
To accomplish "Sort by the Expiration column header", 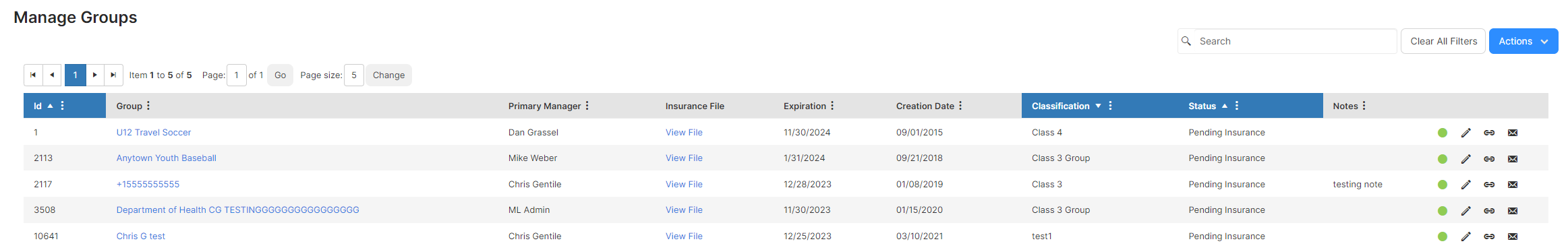I will tap(805, 106).
